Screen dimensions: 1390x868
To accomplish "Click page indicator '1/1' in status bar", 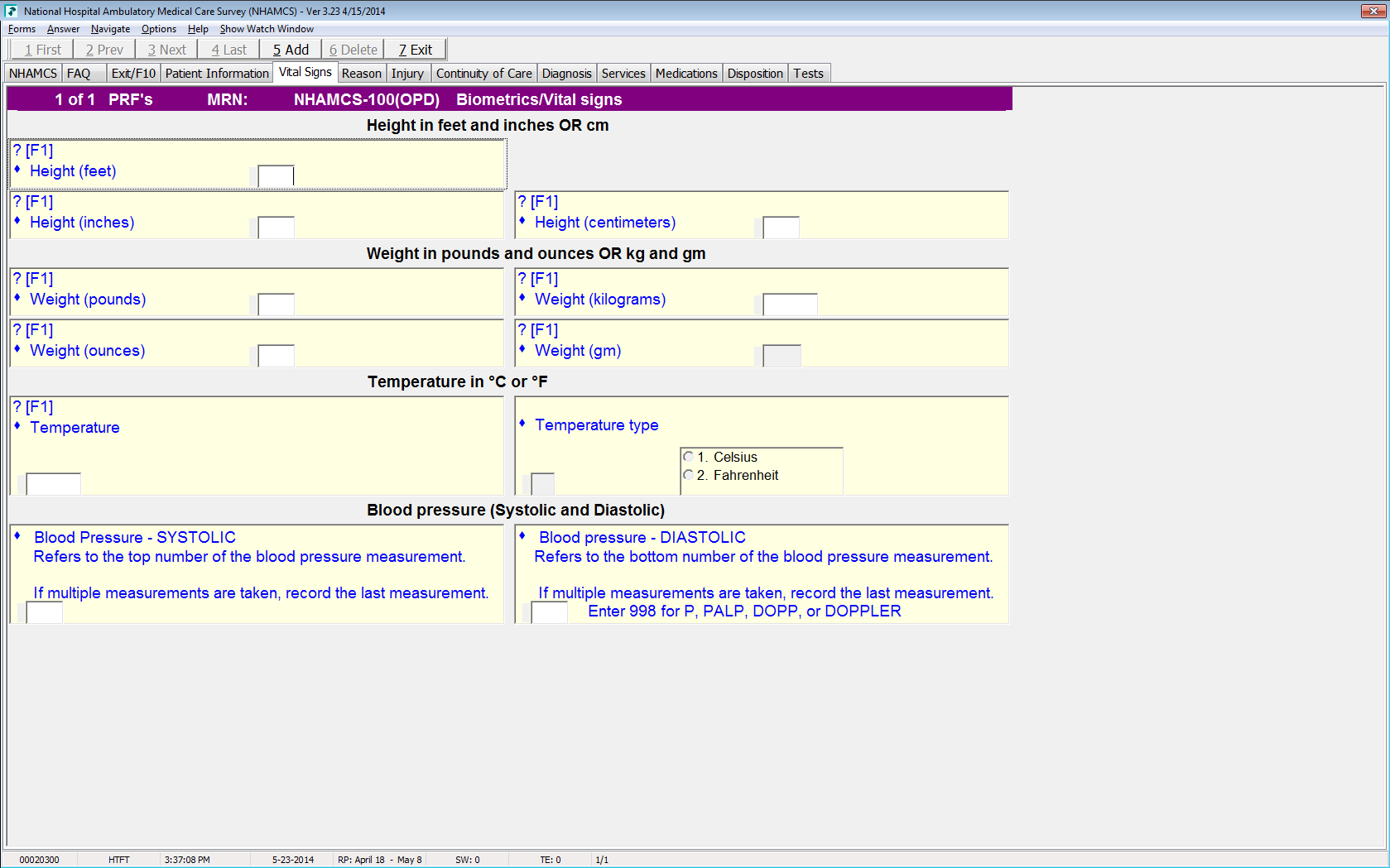I will pos(602,860).
